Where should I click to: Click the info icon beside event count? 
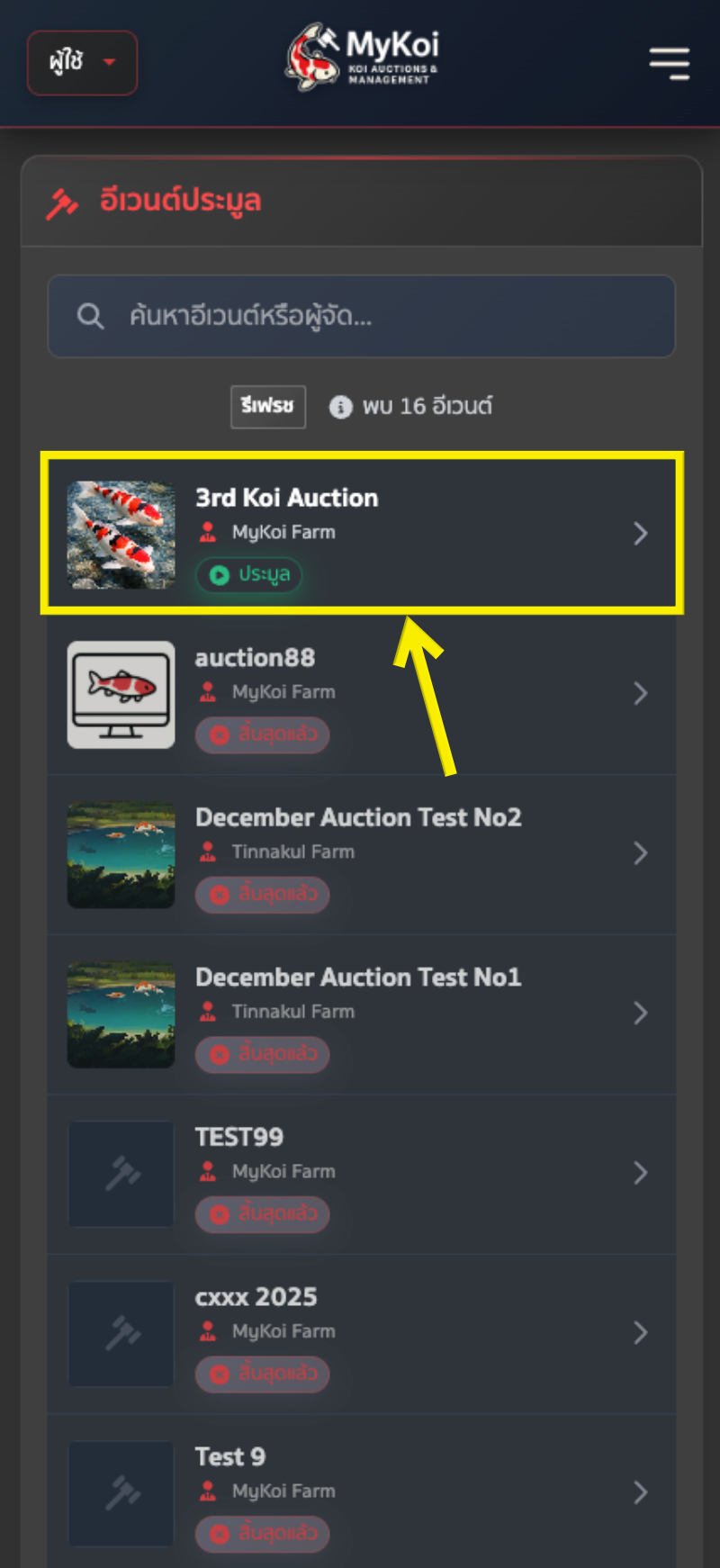point(340,407)
